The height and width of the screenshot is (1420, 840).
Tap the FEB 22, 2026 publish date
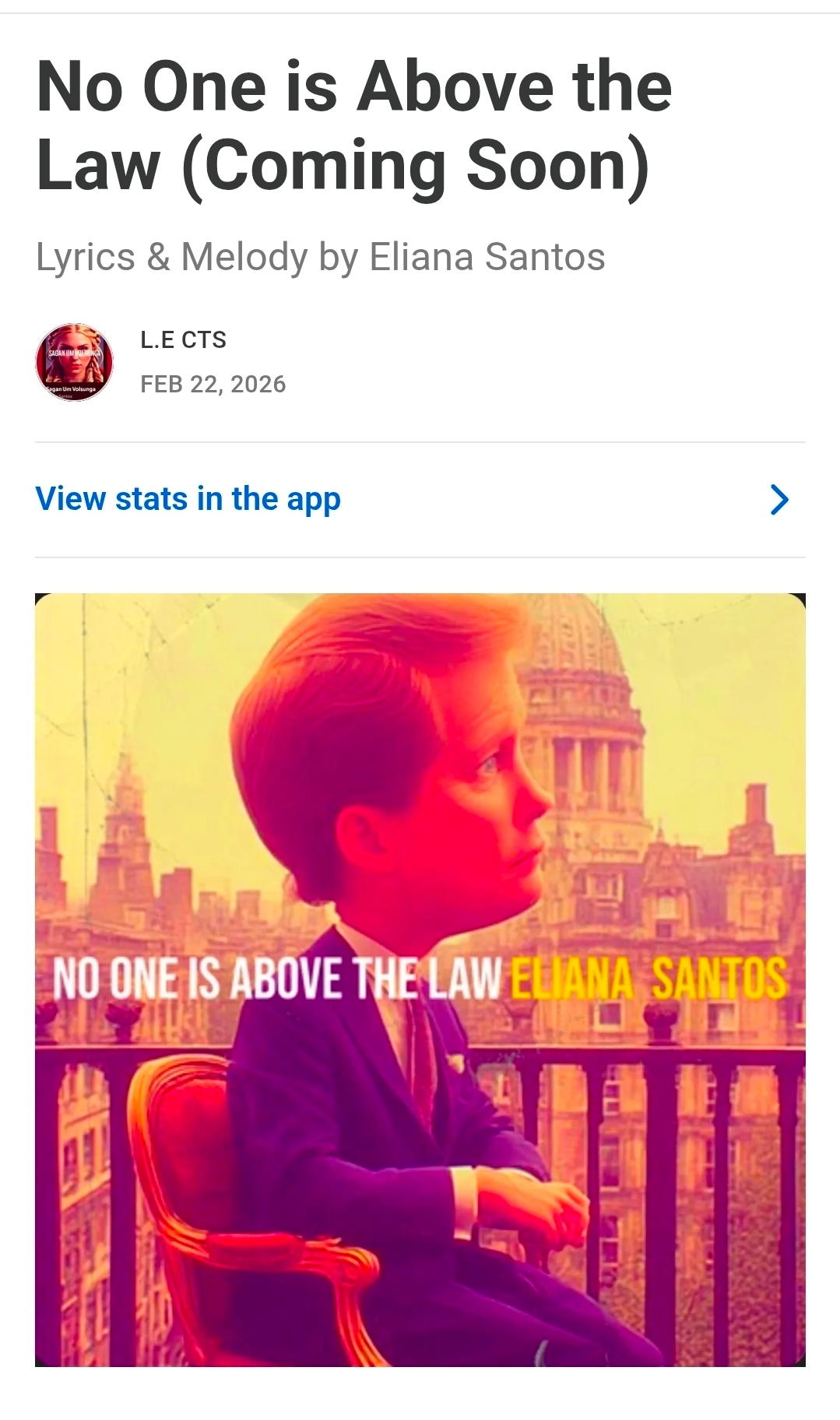(x=213, y=384)
